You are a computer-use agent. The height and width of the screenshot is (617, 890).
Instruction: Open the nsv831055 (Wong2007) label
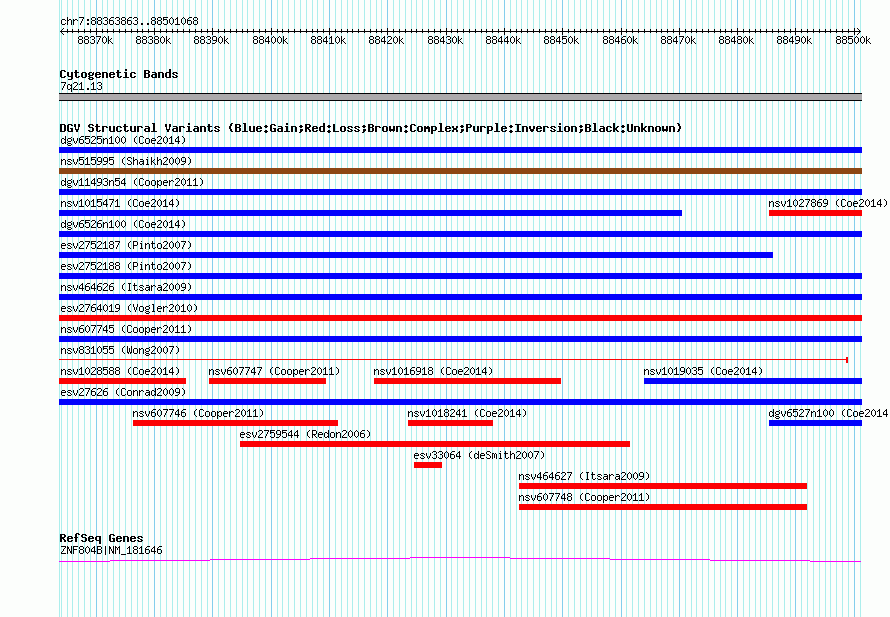[x=120, y=350]
